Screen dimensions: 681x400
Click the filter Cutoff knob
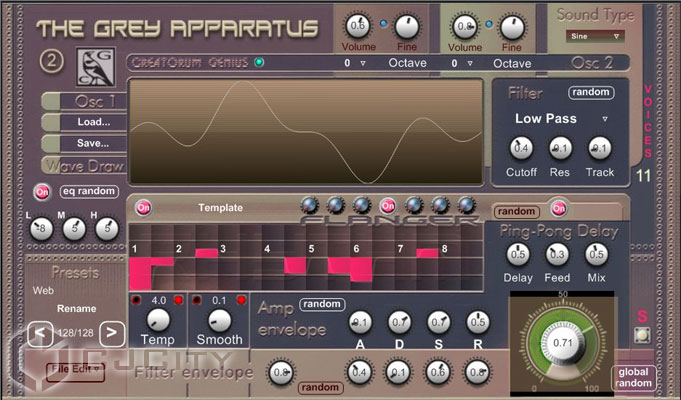point(521,148)
